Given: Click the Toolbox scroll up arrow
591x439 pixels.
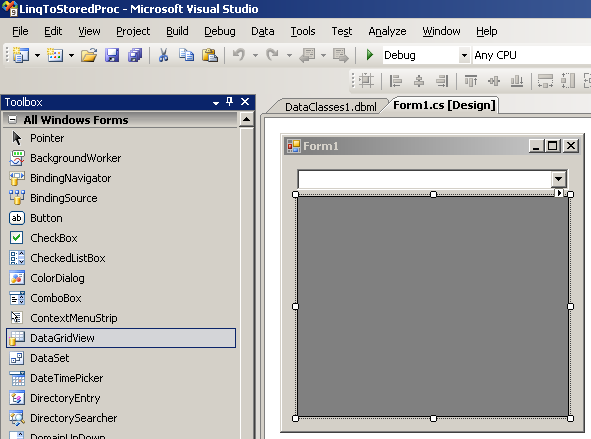Looking at the screenshot, I should [x=246, y=120].
